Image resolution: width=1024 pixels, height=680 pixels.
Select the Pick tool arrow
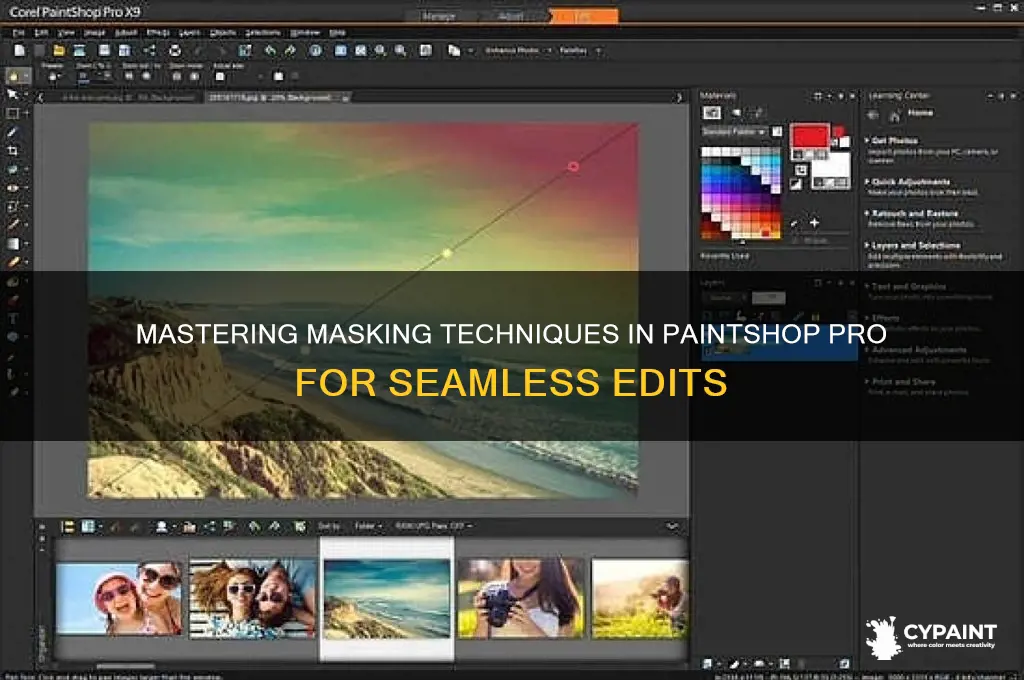[x=12, y=95]
